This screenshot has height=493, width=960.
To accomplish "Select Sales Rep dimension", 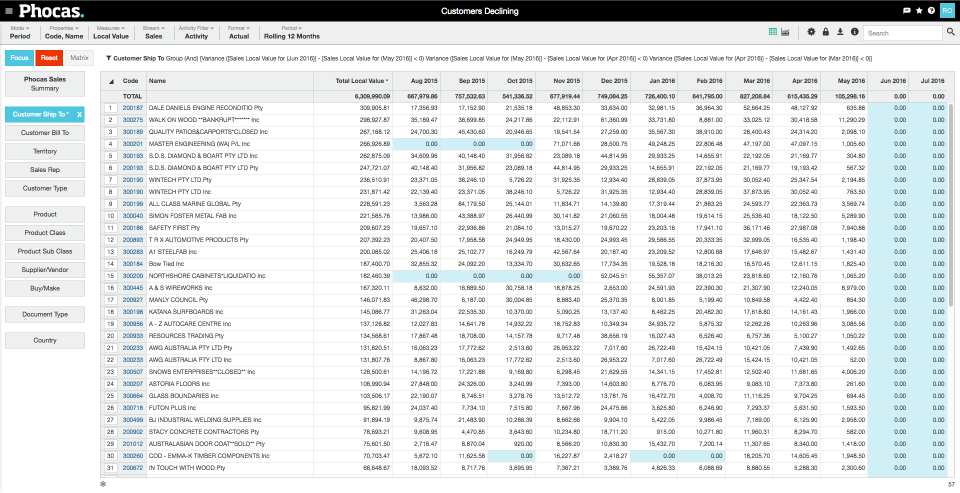I will coord(45,170).
